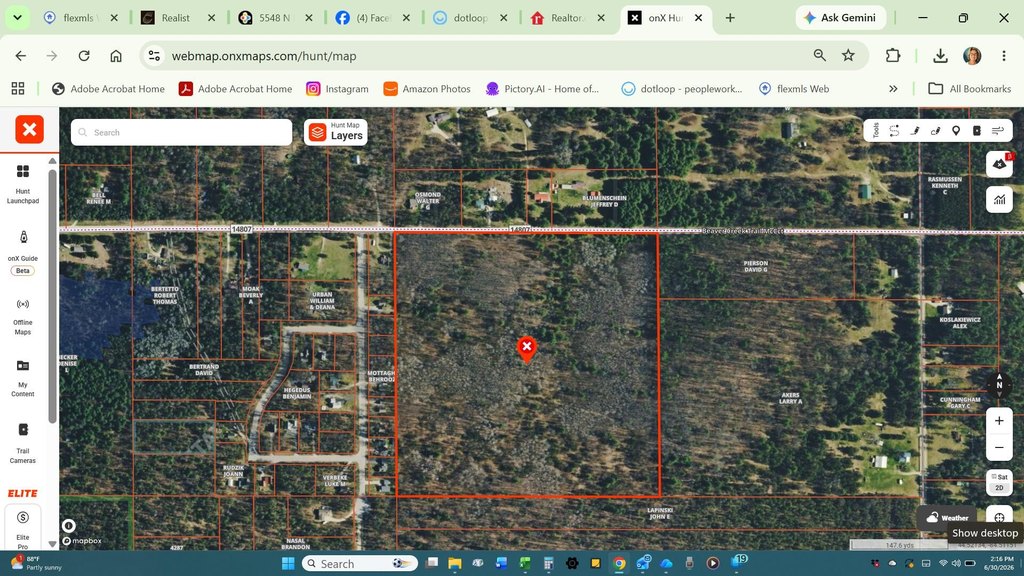Open Elite Pro pricing icon
The image size is (1024, 576).
pos(23,518)
